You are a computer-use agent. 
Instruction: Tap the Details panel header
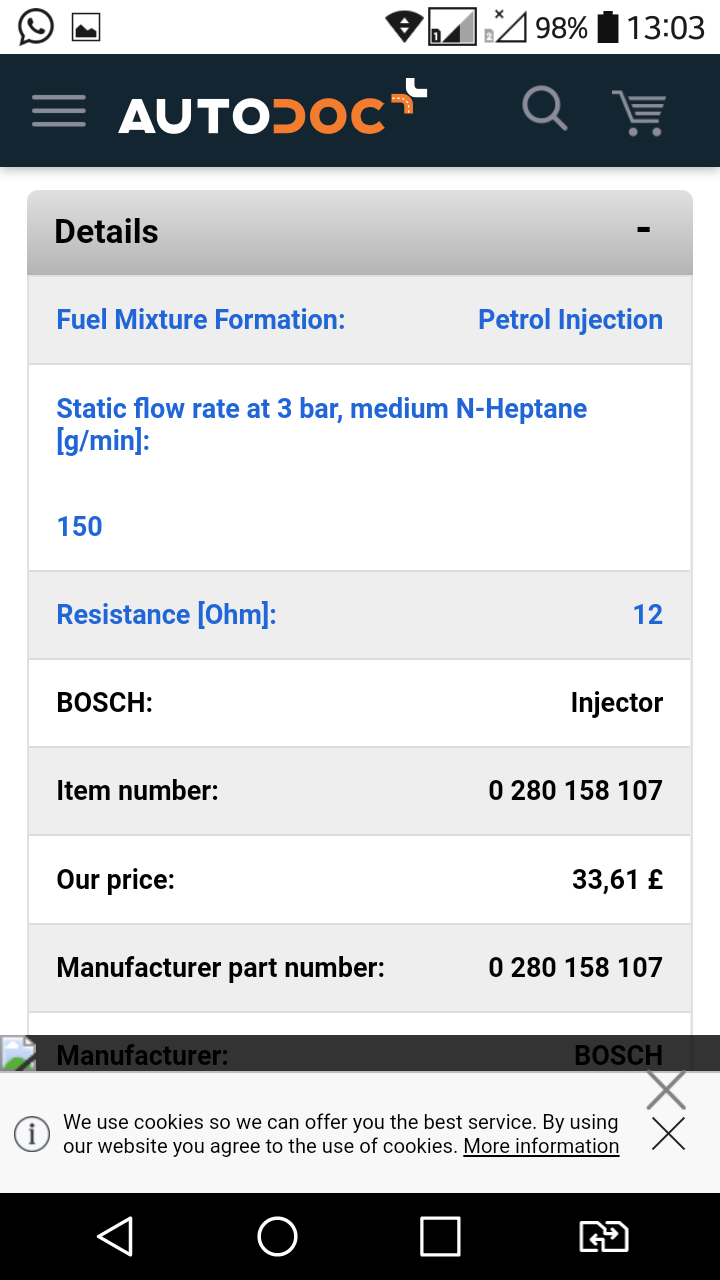coord(106,232)
